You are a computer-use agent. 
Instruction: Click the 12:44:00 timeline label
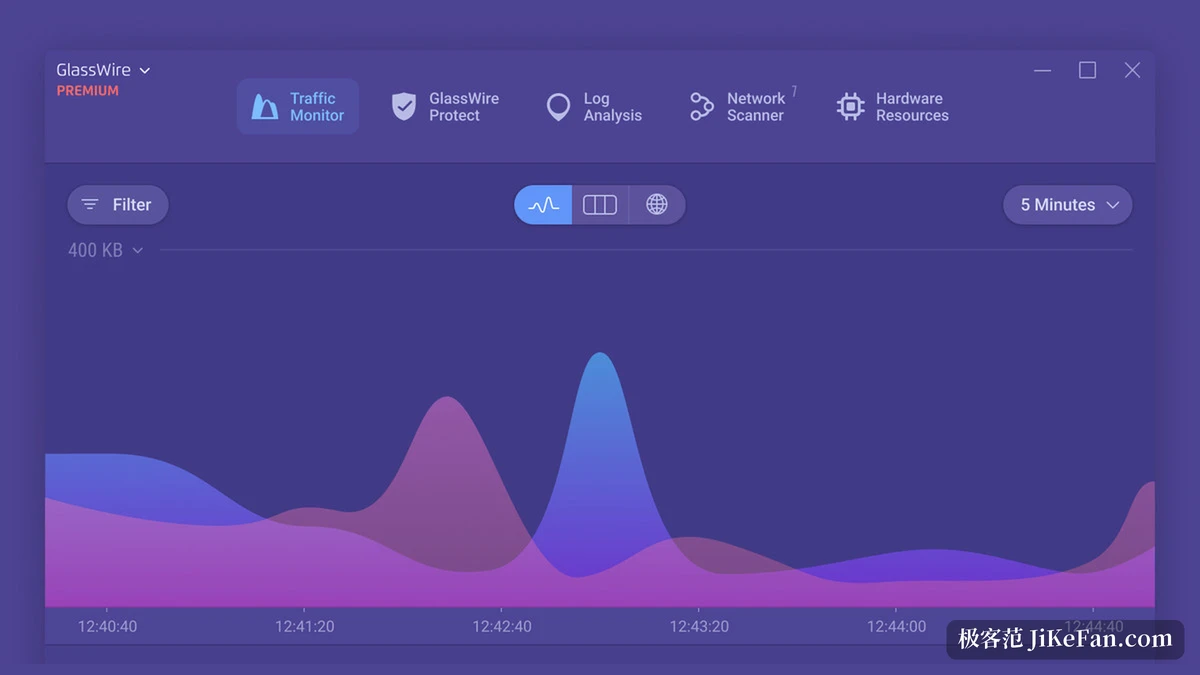click(896, 626)
